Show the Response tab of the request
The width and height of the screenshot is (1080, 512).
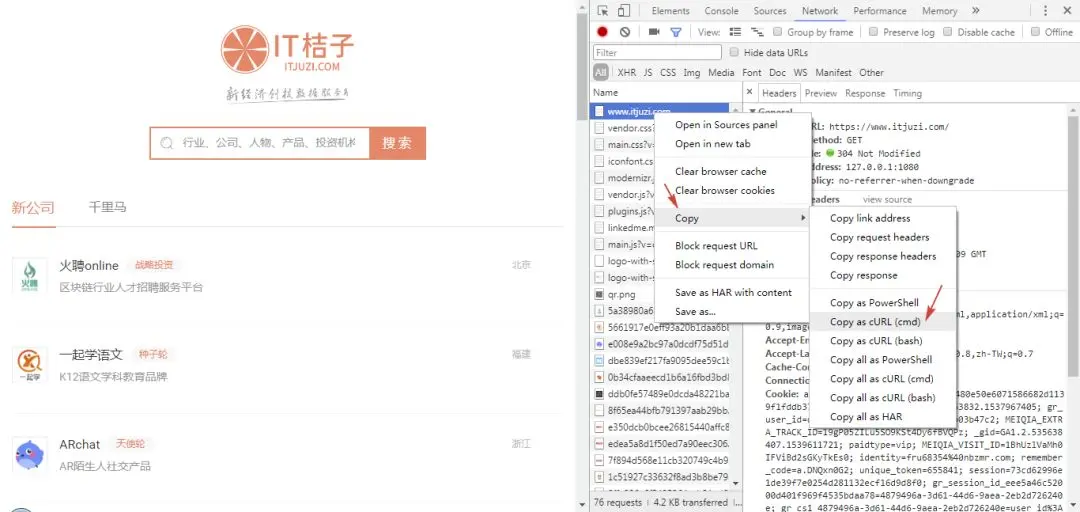click(x=864, y=93)
